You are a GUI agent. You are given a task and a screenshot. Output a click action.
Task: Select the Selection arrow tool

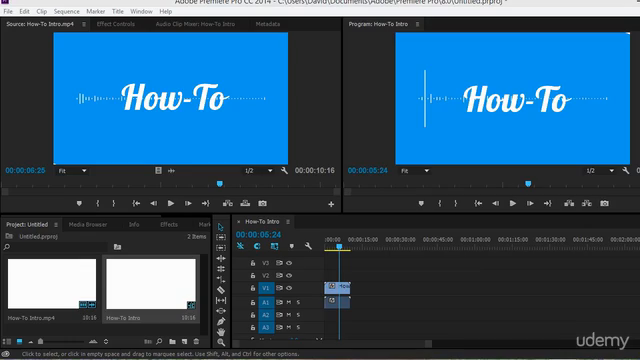[x=220, y=227]
